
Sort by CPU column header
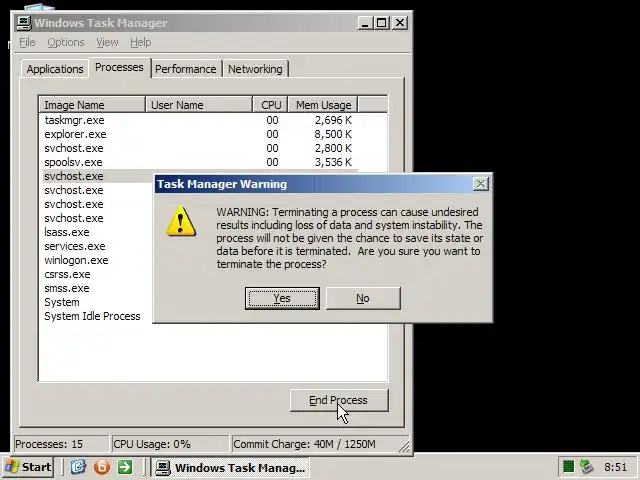coord(271,105)
